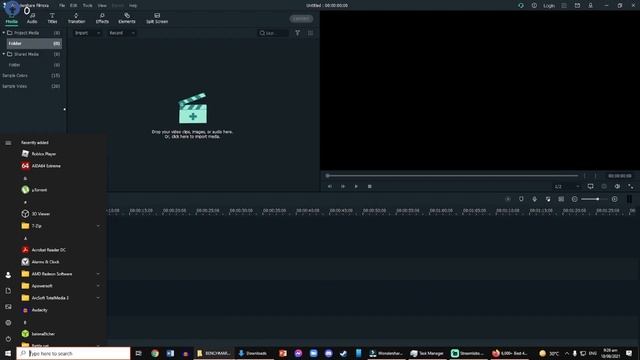Open the preview quality 1/2 dropdown
Image resolution: width=640 pixels, height=360 pixels.
(x=567, y=187)
